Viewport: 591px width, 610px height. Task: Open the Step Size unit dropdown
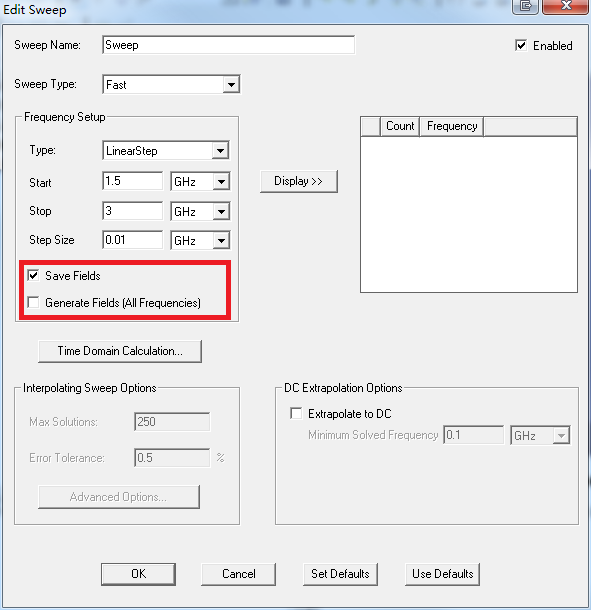221,241
